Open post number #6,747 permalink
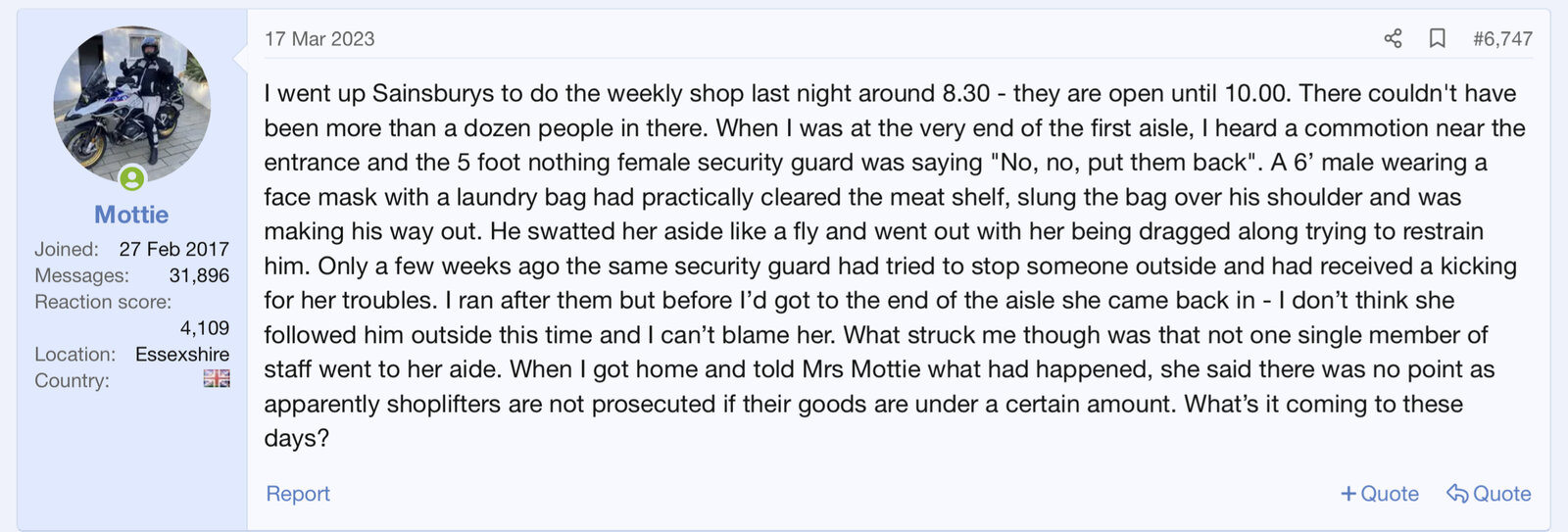1568x532 pixels. tap(1502, 39)
